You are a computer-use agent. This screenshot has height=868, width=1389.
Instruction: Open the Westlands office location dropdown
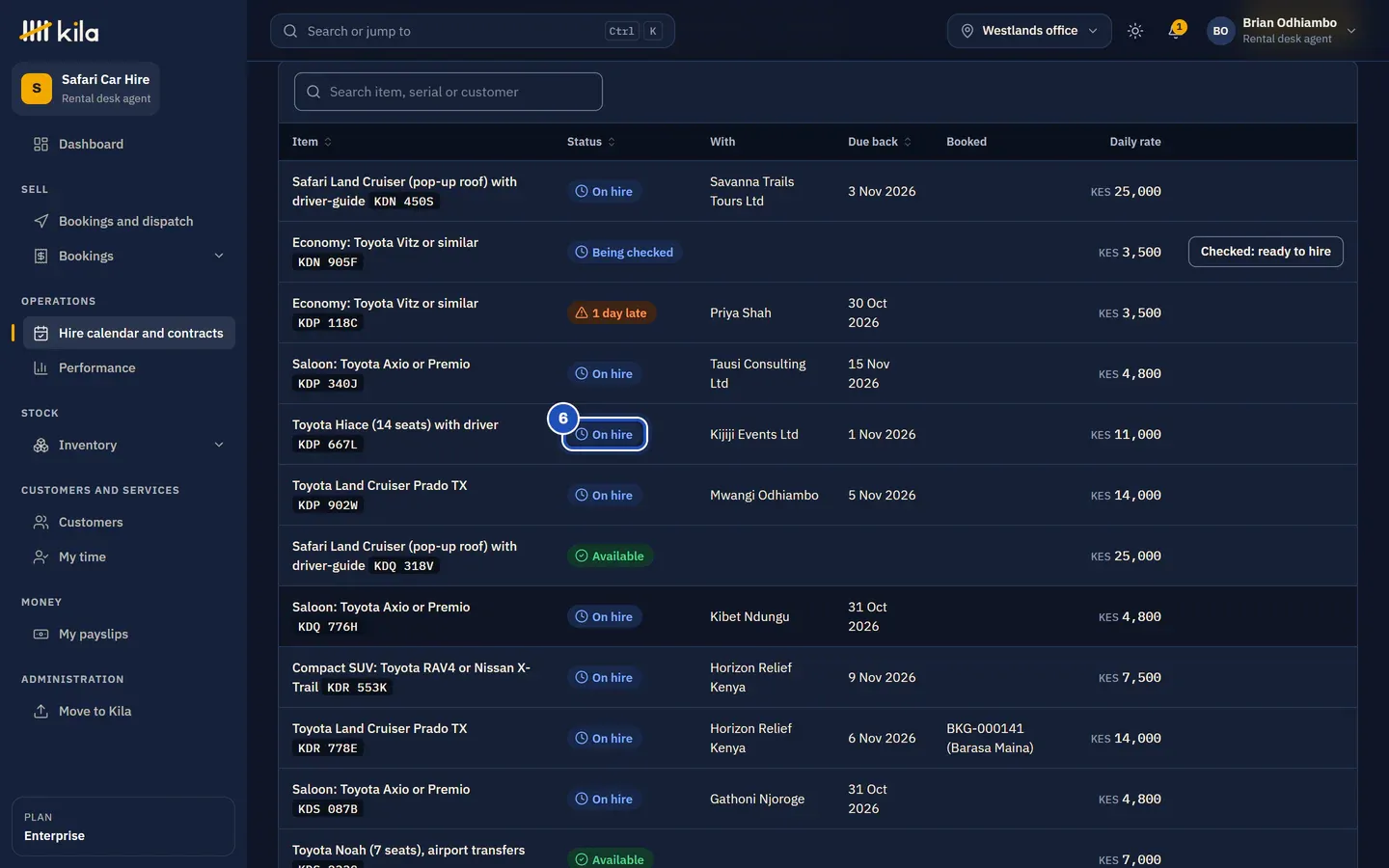coord(1029,31)
